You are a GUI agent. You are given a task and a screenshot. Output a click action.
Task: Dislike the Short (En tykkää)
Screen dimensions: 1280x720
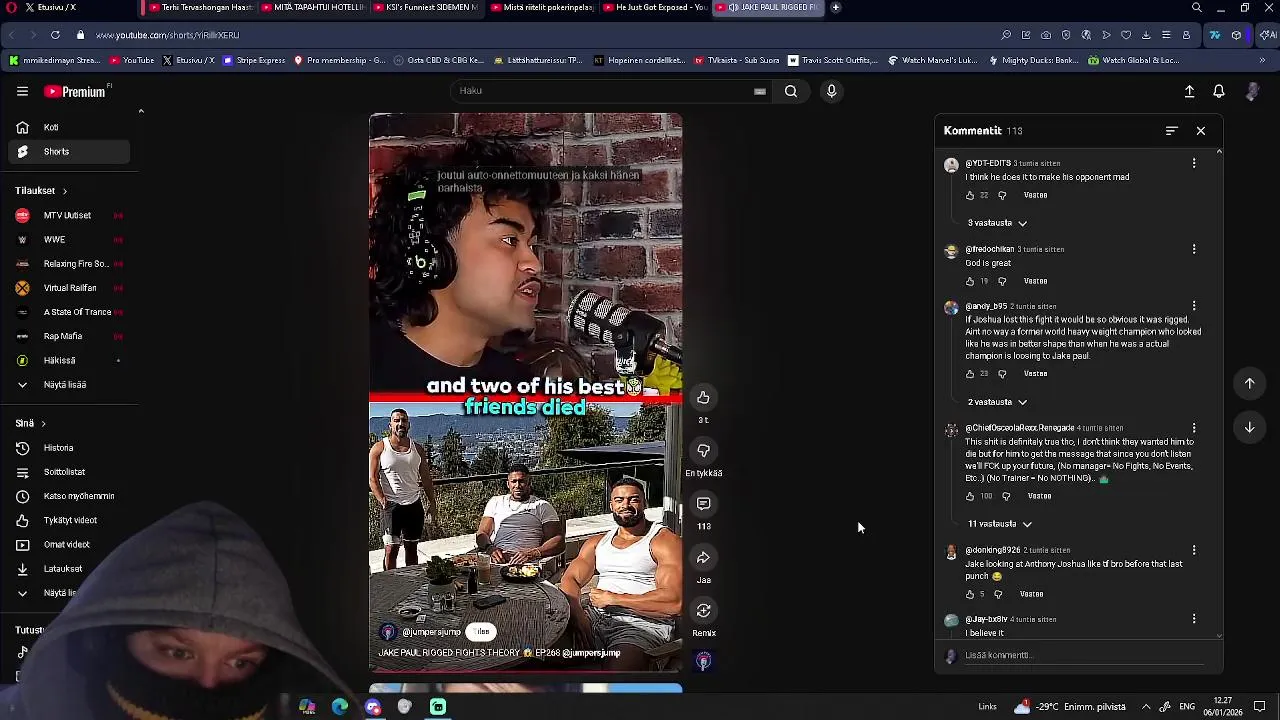click(703, 451)
